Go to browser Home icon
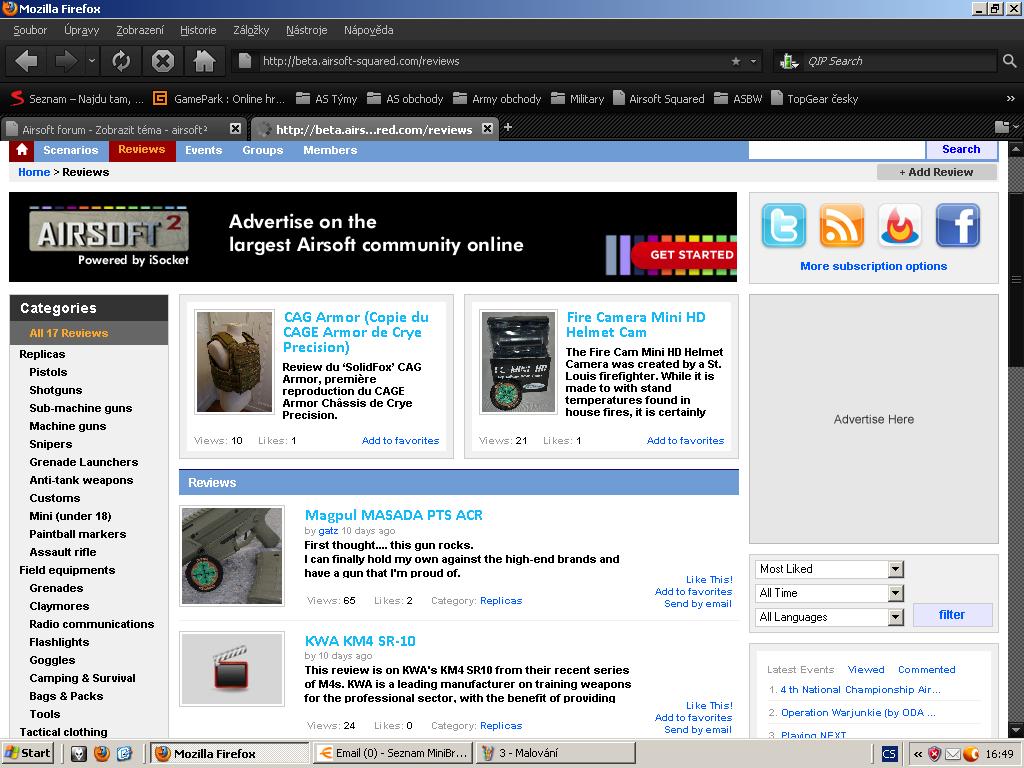The height and width of the screenshot is (768, 1024). [204, 61]
